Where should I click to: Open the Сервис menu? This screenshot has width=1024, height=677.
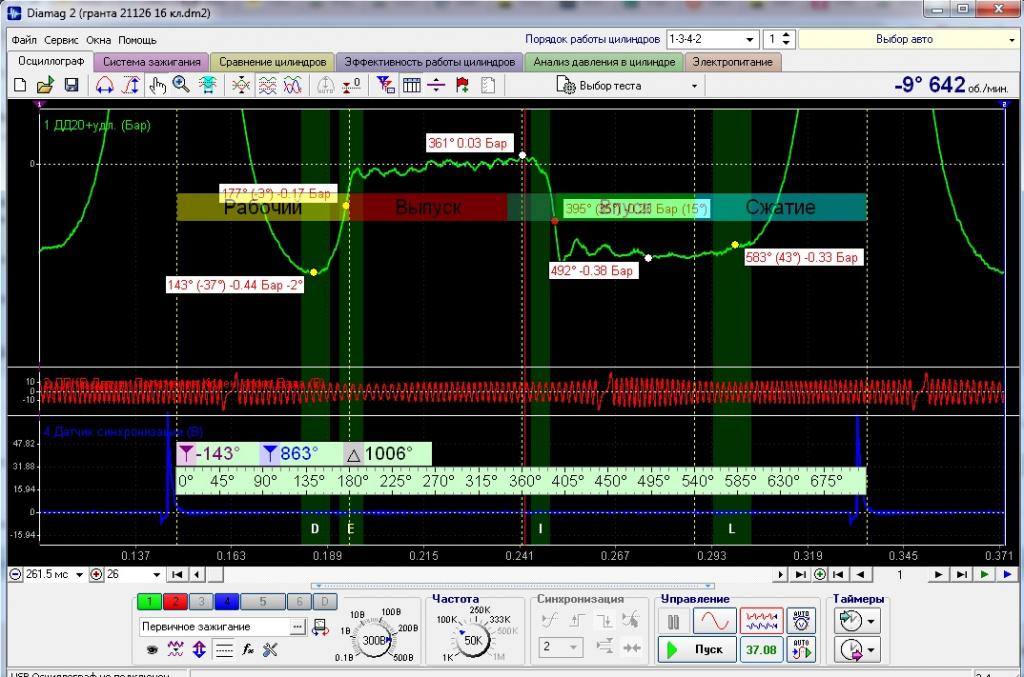coord(61,40)
